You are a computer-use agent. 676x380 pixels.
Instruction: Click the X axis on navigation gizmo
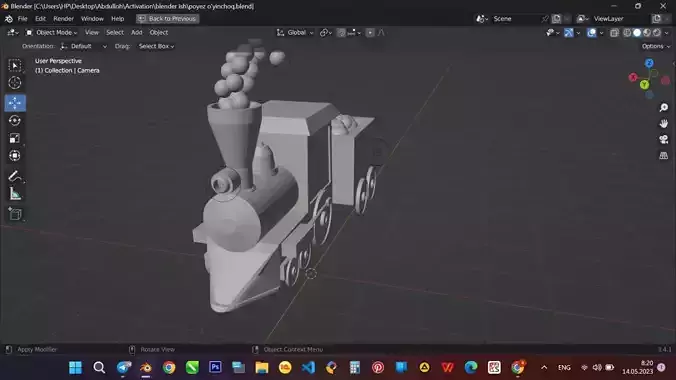tap(633, 77)
